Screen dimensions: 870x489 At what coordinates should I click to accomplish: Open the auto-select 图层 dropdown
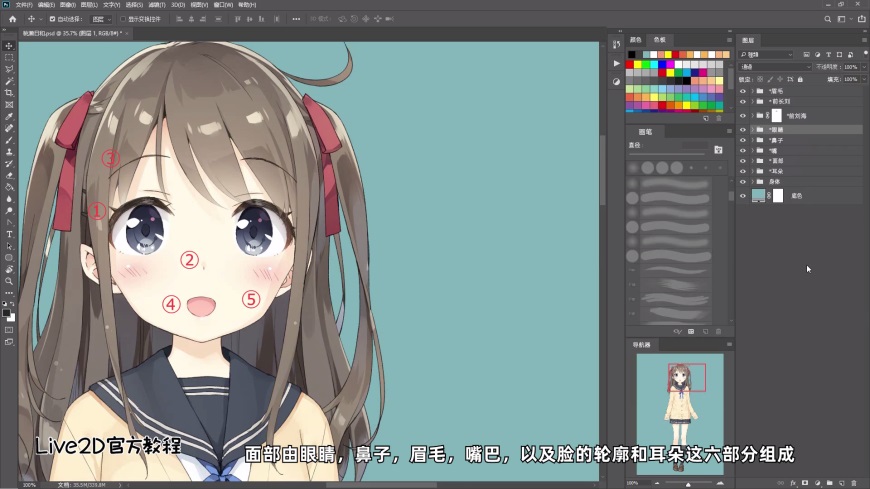pyautogui.click(x=102, y=19)
